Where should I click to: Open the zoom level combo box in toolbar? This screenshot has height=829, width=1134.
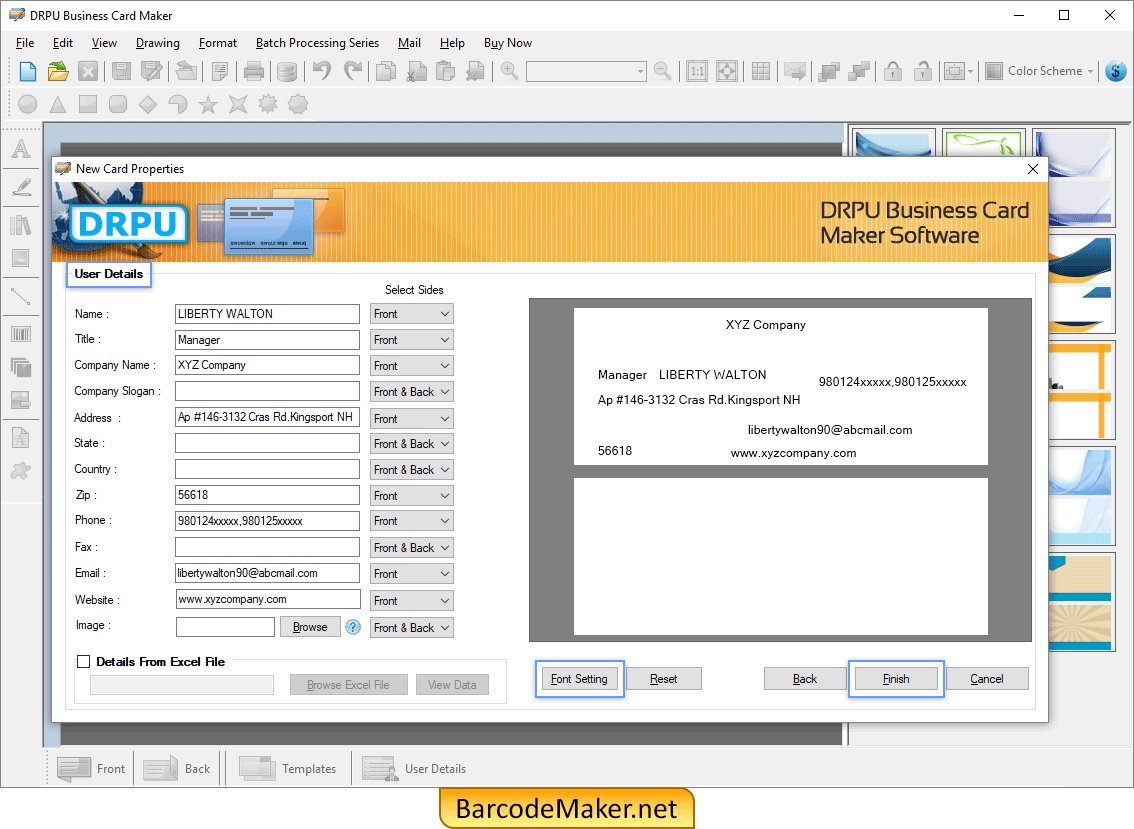coord(586,71)
